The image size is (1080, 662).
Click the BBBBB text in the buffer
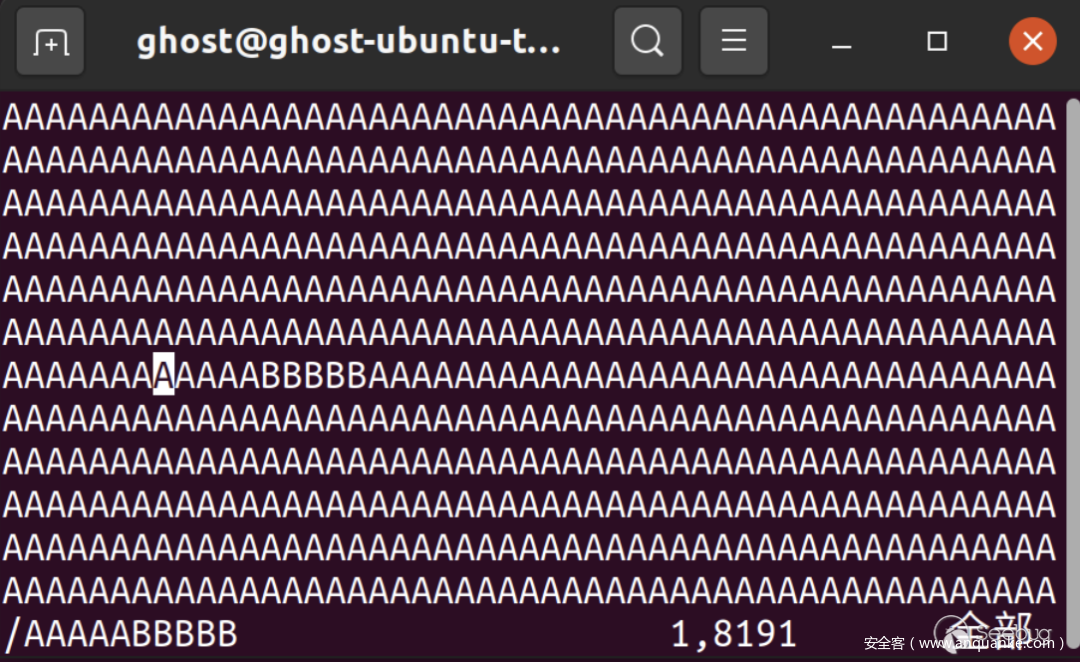(x=313, y=376)
